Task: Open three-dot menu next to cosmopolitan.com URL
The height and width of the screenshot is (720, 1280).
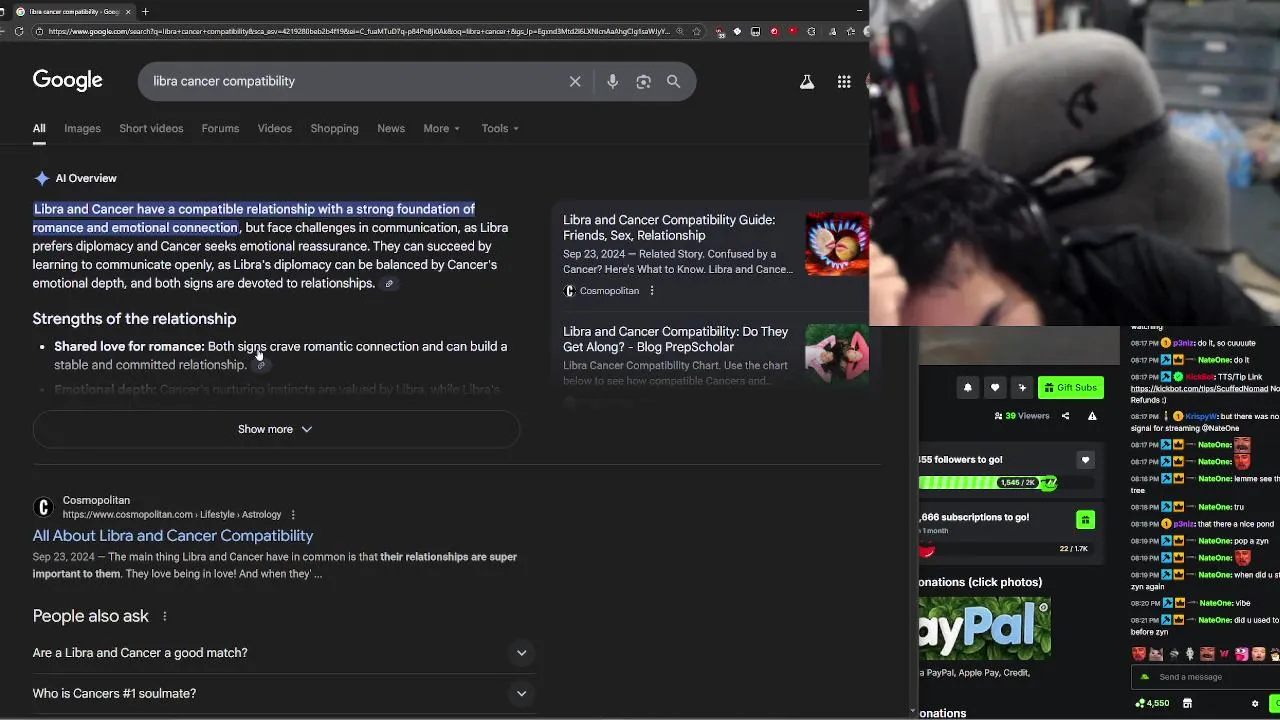Action: pyautogui.click(x=293, y=514)
